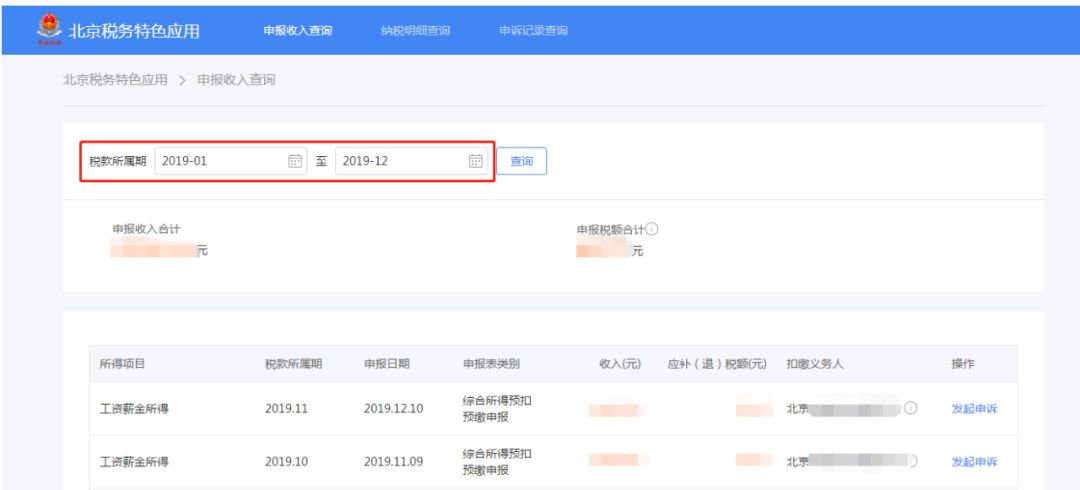Image resolution: width=1080 pixels, height=490 pixels.
Task: Open calendar picker for end date 2019-12
Action: [475, 161]
